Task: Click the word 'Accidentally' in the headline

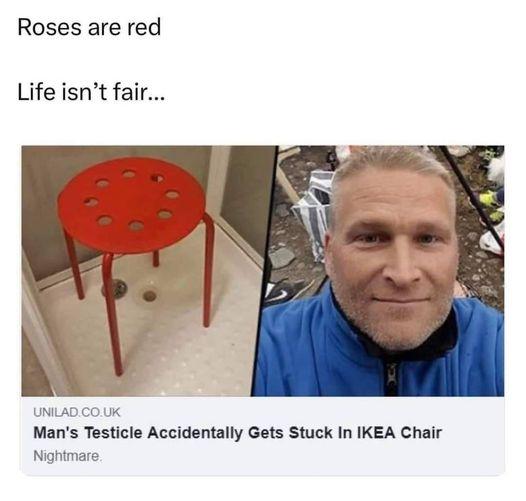Action: 195,433
